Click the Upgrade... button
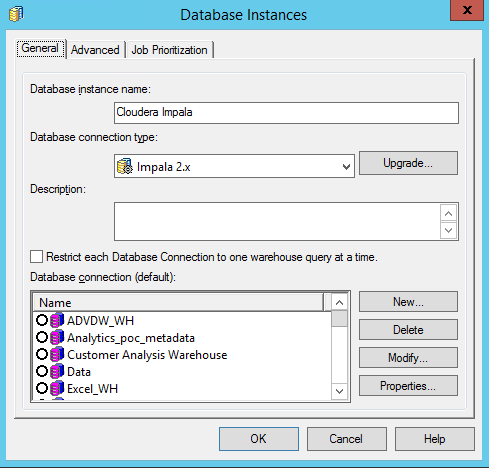 408,163
